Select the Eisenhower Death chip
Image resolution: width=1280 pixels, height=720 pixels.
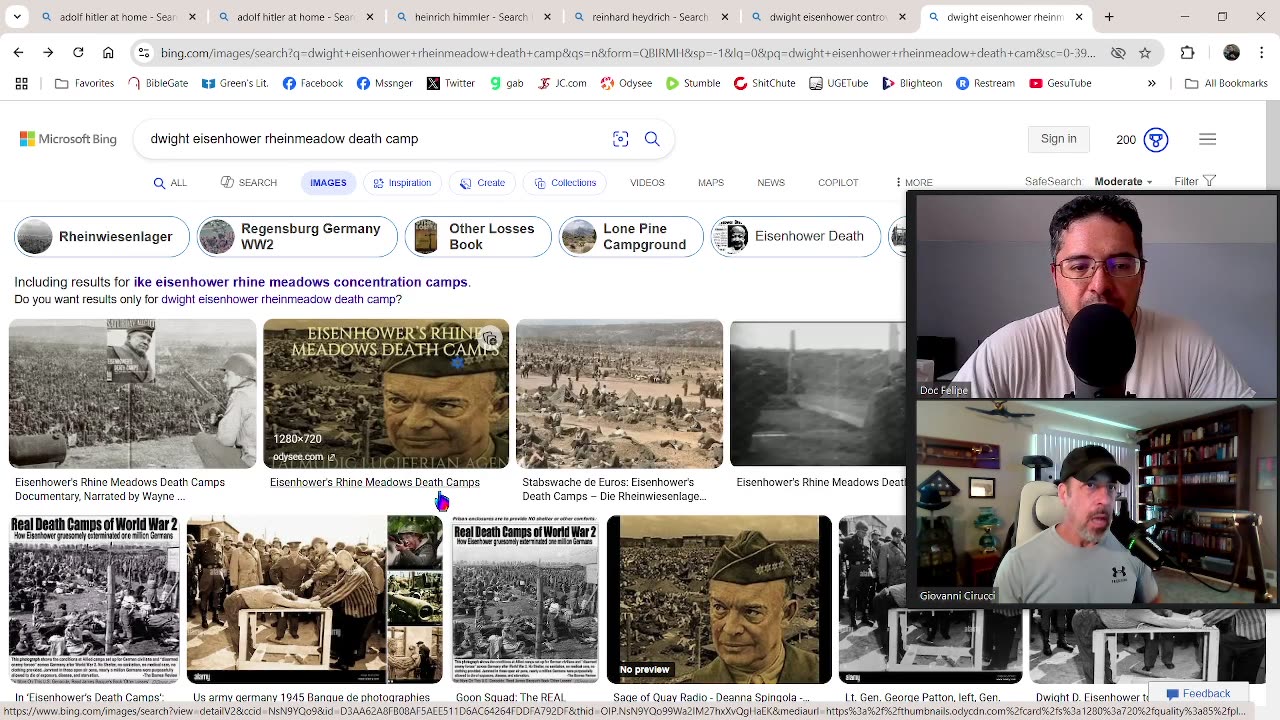pyautogui.click(x=795, y=237)
